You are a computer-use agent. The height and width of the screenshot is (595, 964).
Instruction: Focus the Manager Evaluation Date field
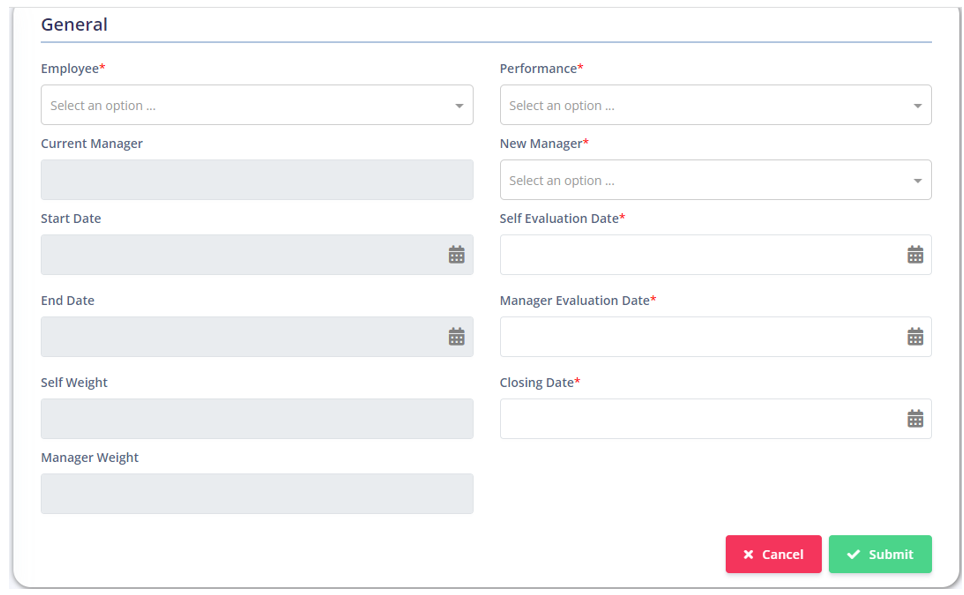[x=716, y=337]
